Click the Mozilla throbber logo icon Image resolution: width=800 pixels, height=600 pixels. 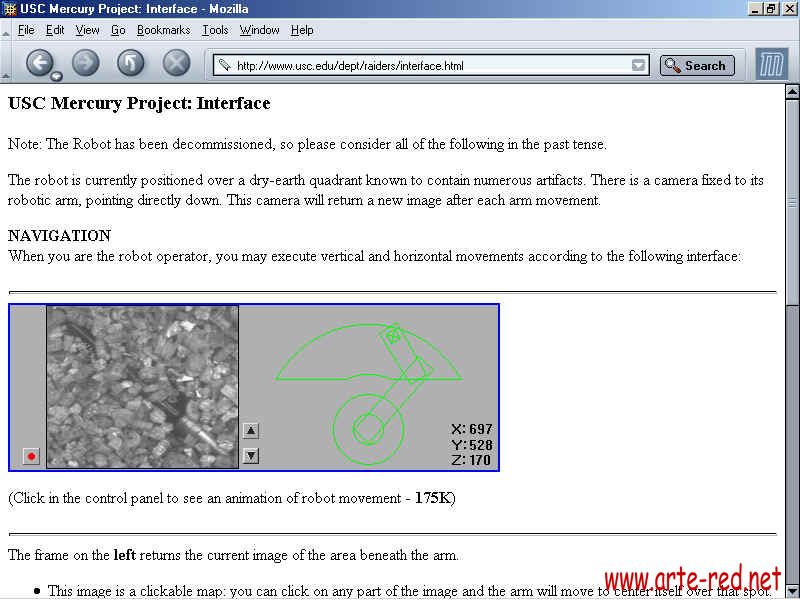(x=771, y=64)
